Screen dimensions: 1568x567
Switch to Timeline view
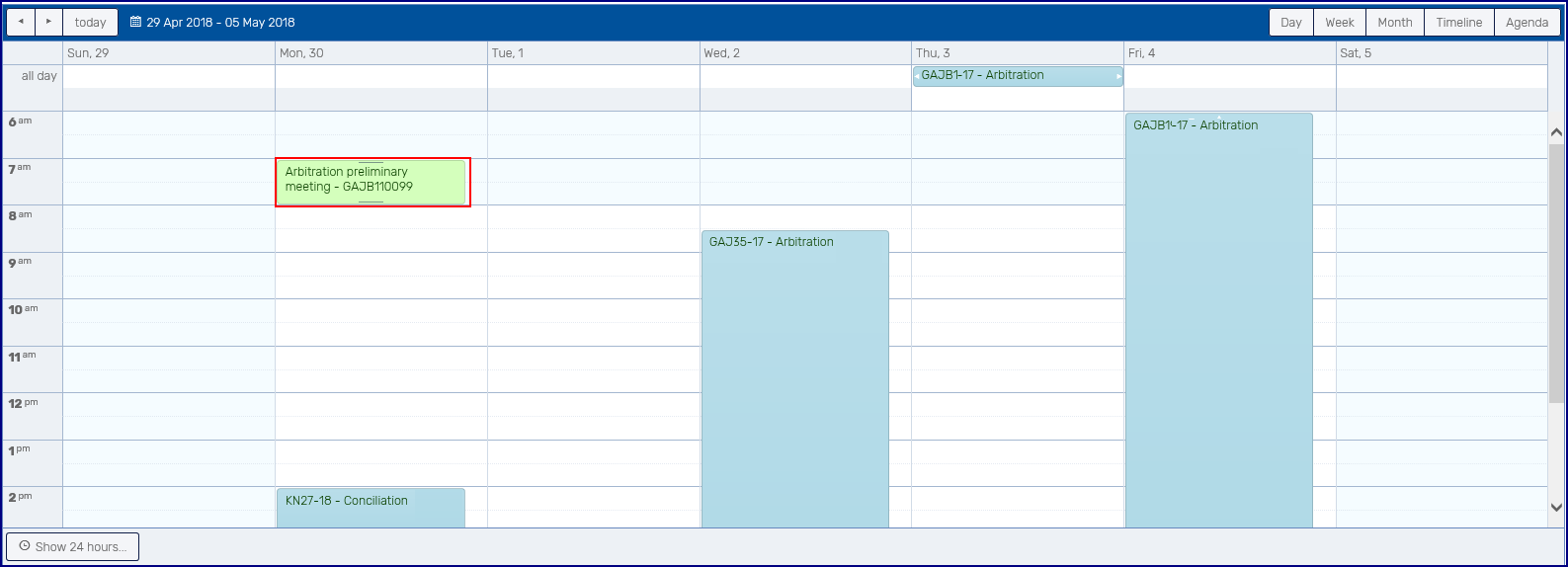(1459, 22)
